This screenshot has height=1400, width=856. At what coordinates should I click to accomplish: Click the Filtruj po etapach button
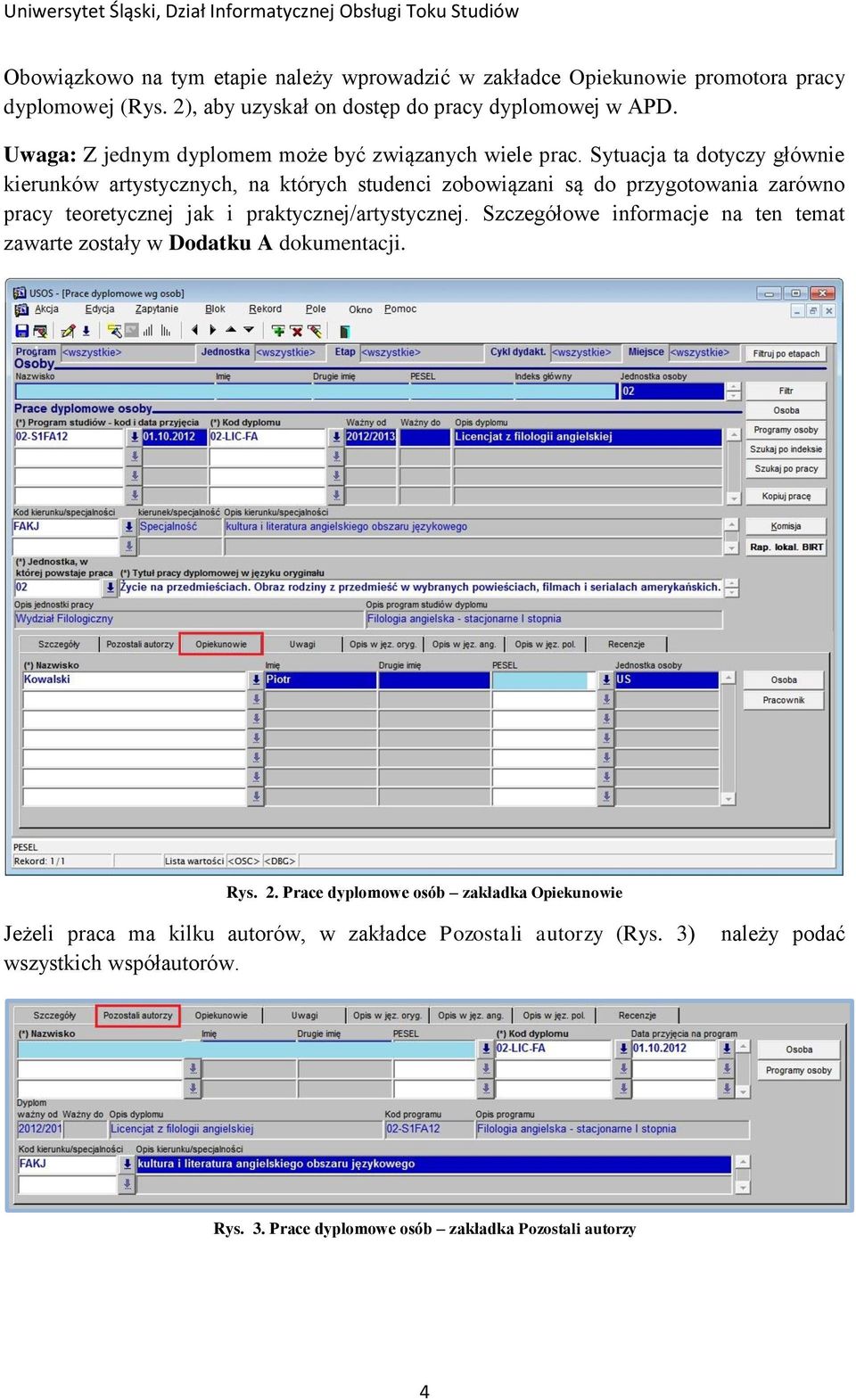[786, 354]
